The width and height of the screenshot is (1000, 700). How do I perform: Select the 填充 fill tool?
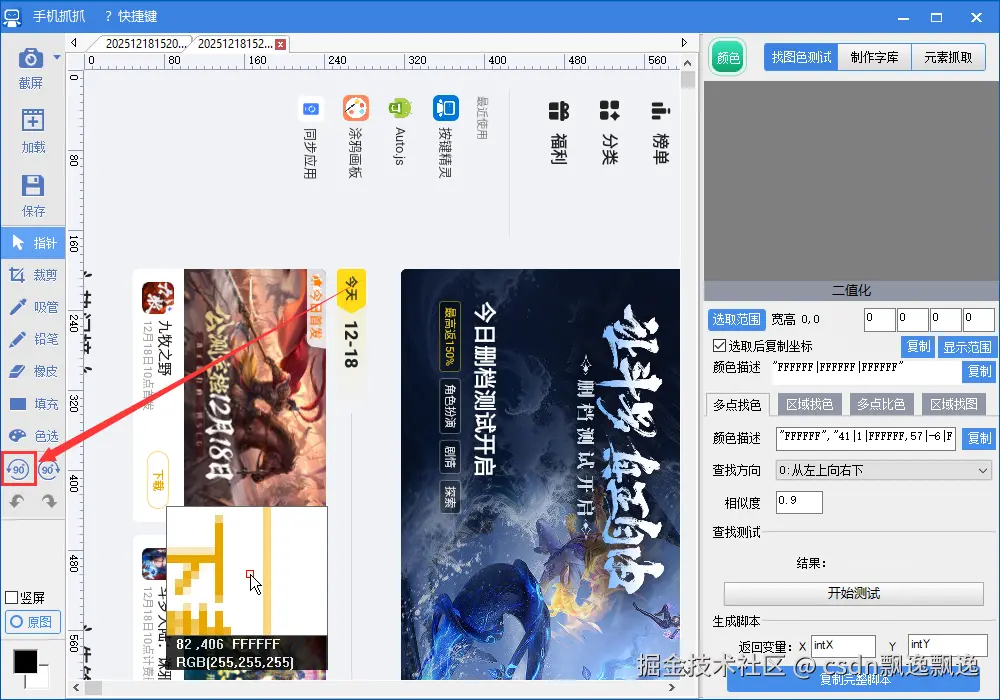(34, 404)
